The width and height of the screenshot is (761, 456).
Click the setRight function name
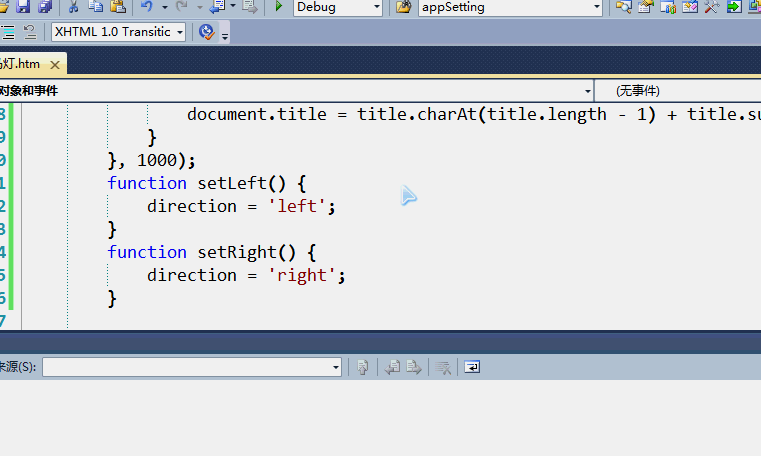(237, 253)
